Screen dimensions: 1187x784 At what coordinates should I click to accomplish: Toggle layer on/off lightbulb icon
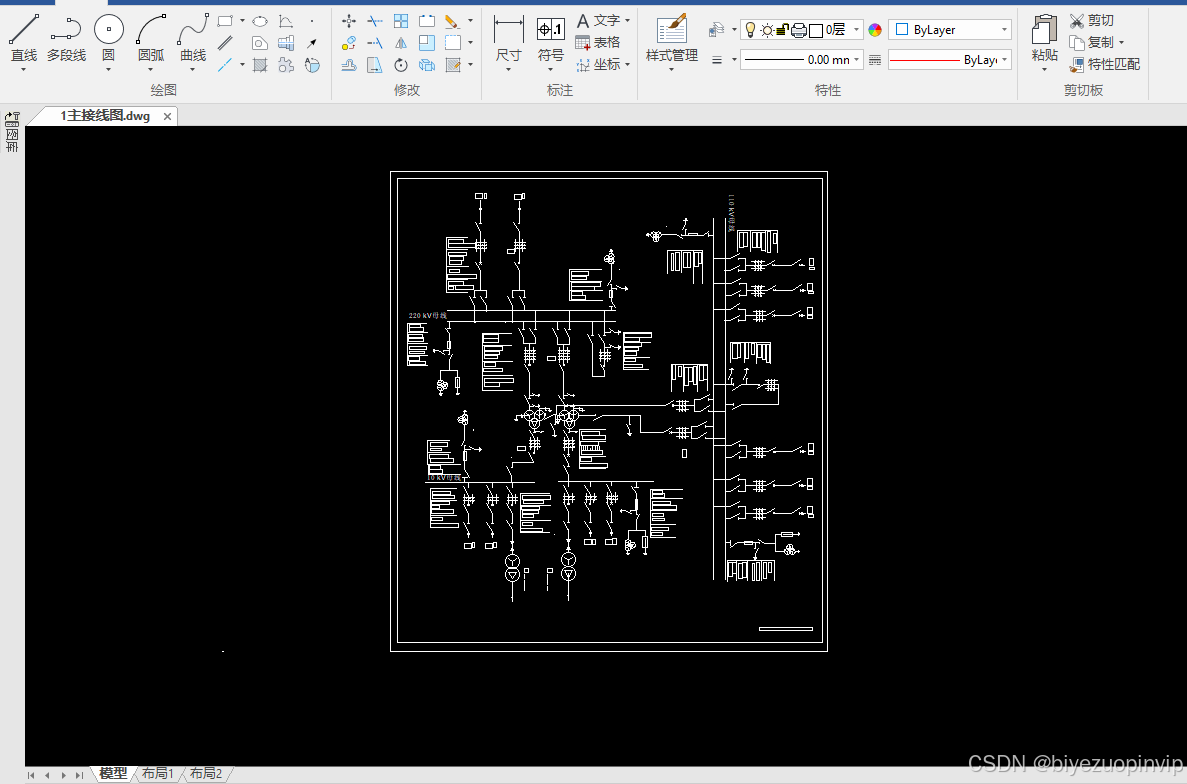tap(749, 30)
